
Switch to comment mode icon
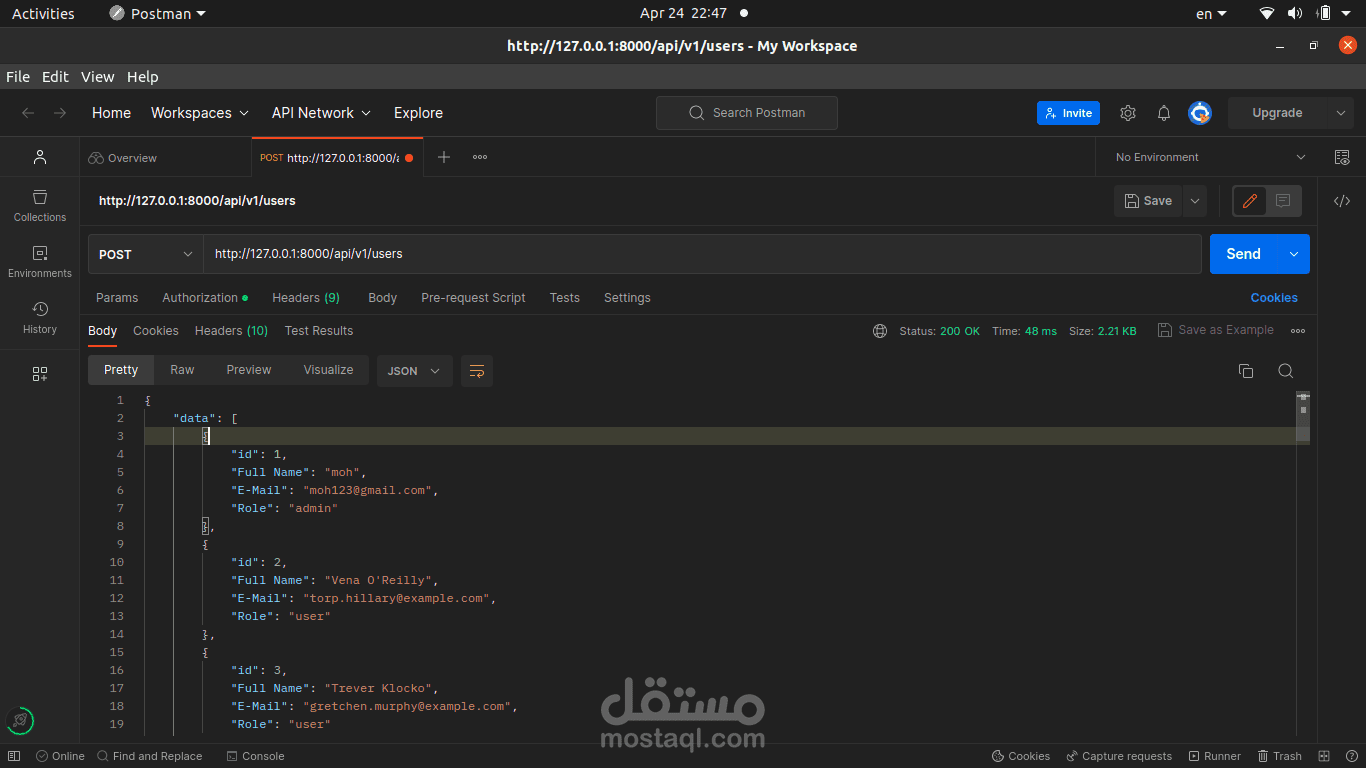pyautogui.click(x=1283, y=201)
